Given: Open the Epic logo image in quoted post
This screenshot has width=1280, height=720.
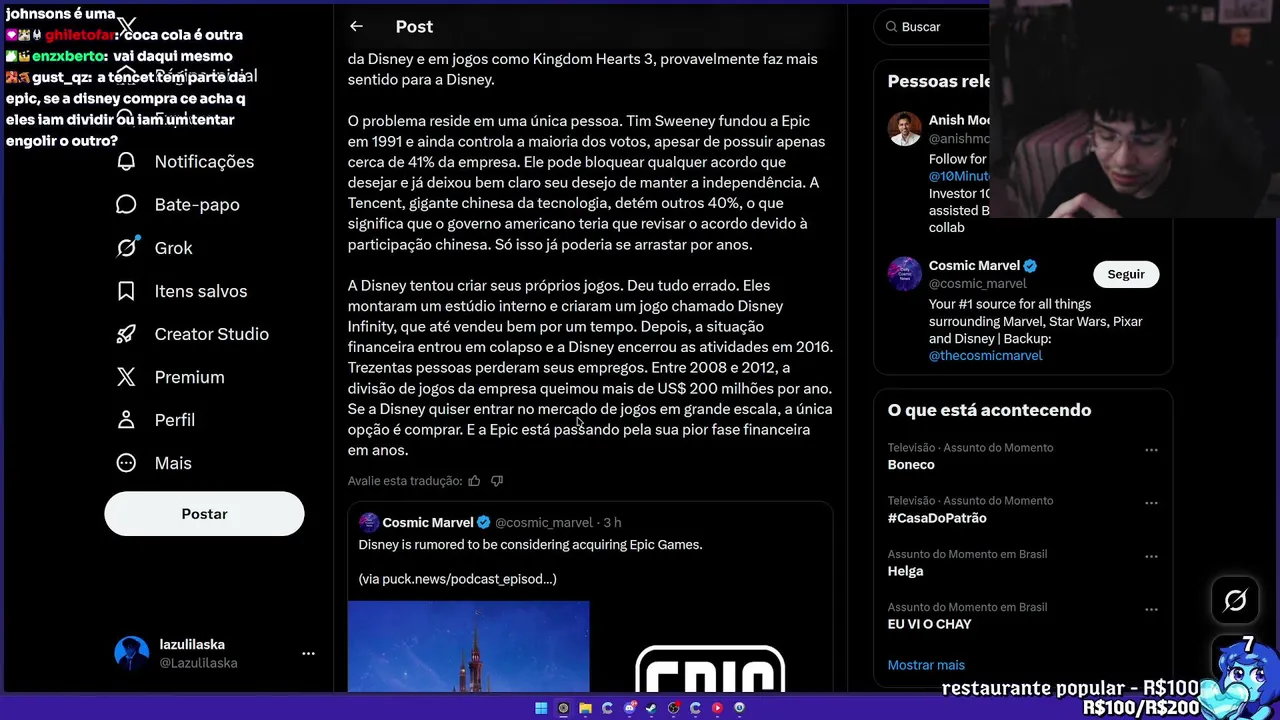Looking at the screenshot, I should pos(711,646).
